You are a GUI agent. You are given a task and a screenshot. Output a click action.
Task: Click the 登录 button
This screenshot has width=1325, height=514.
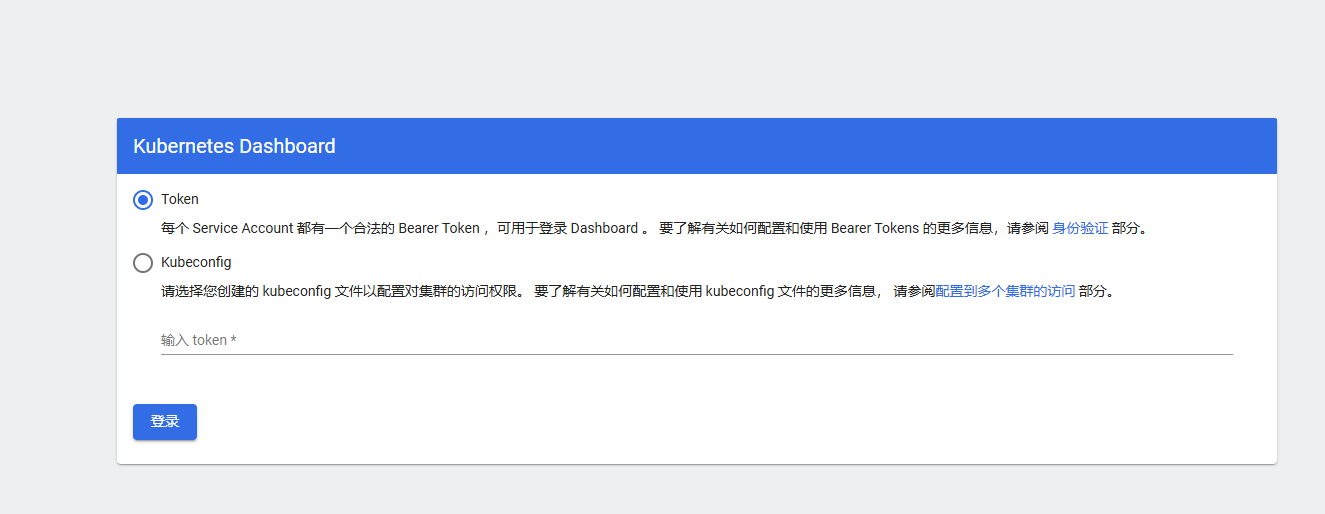point(165,422)
